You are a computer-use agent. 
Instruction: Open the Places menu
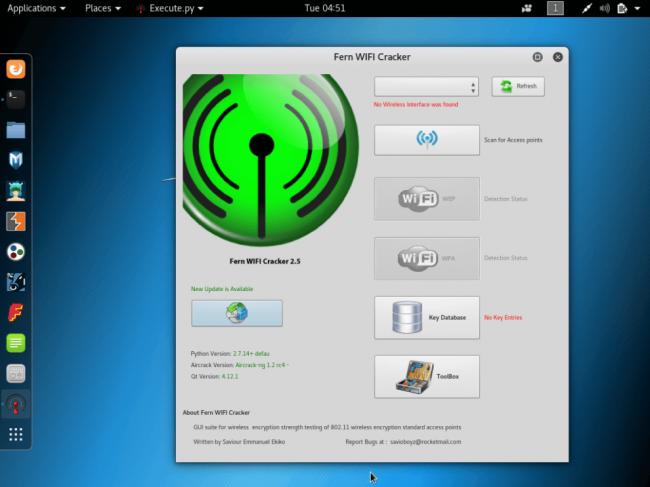pyautogui.click(x=103, y=8)
